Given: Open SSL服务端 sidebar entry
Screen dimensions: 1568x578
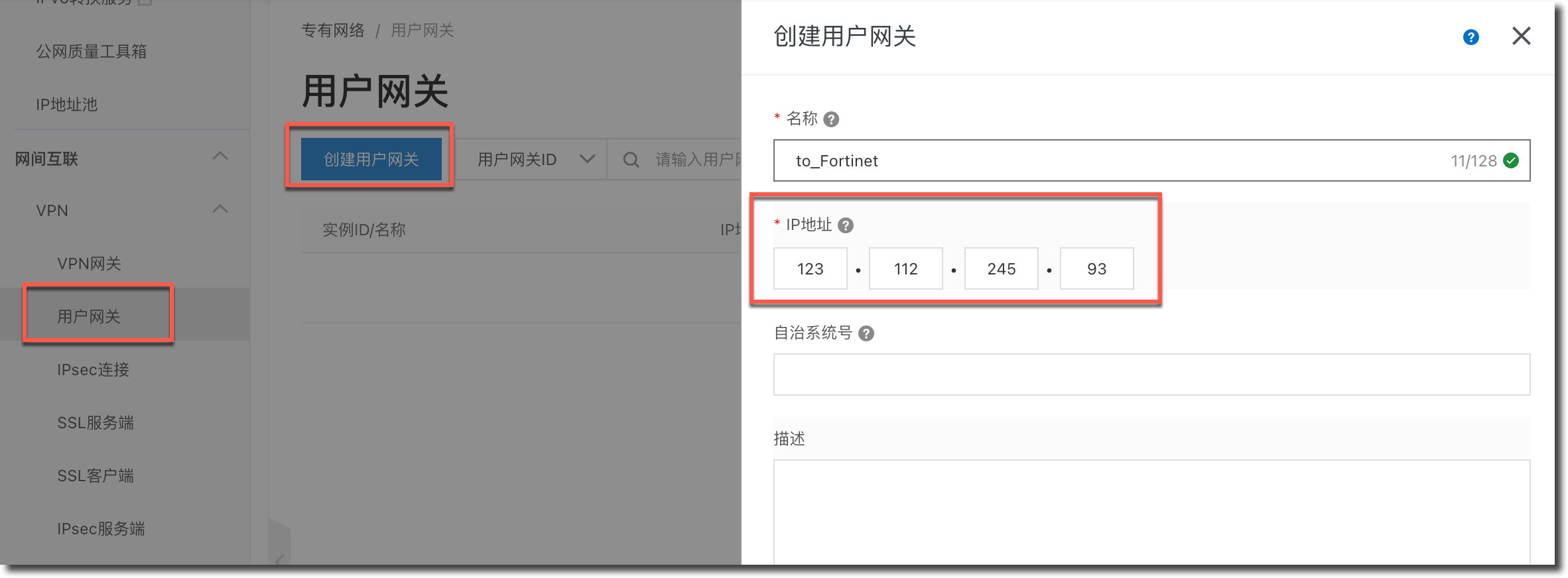Looking at the screenshot, I should (96, 422).
